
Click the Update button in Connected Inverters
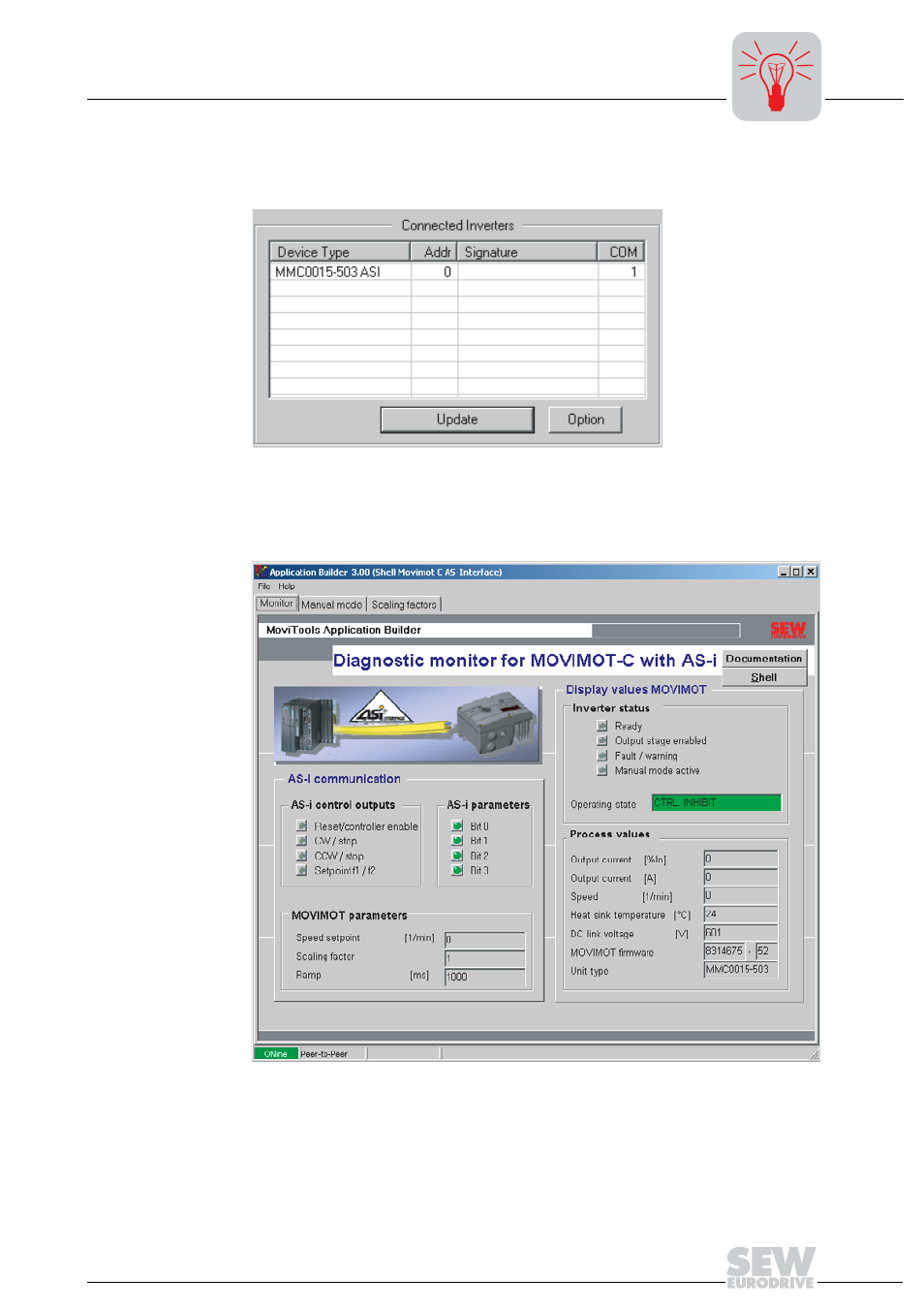tap(457, 420)
